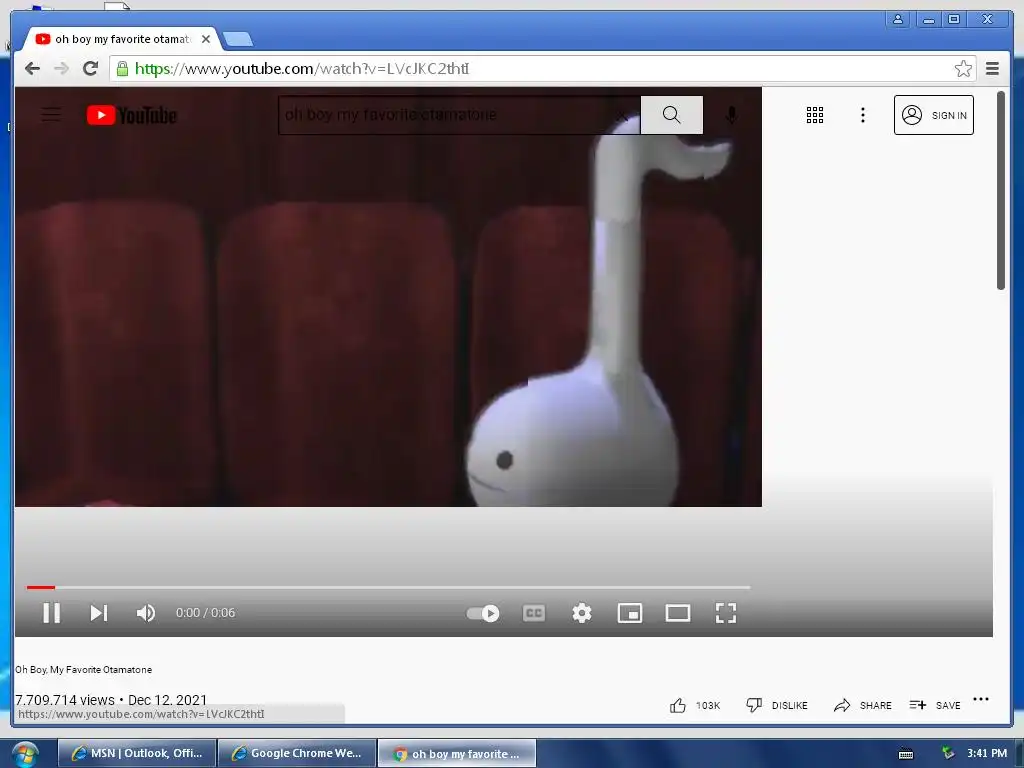Clear the YouTube search text
Image resolution: width=1024 pixels, height=768 pixels.
click(623, 116)
